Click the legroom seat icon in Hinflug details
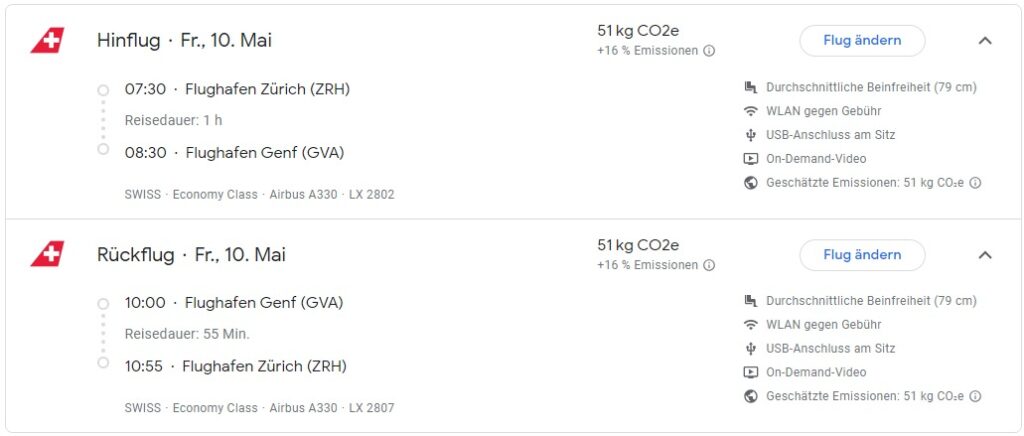 click(x=751, y=87)
